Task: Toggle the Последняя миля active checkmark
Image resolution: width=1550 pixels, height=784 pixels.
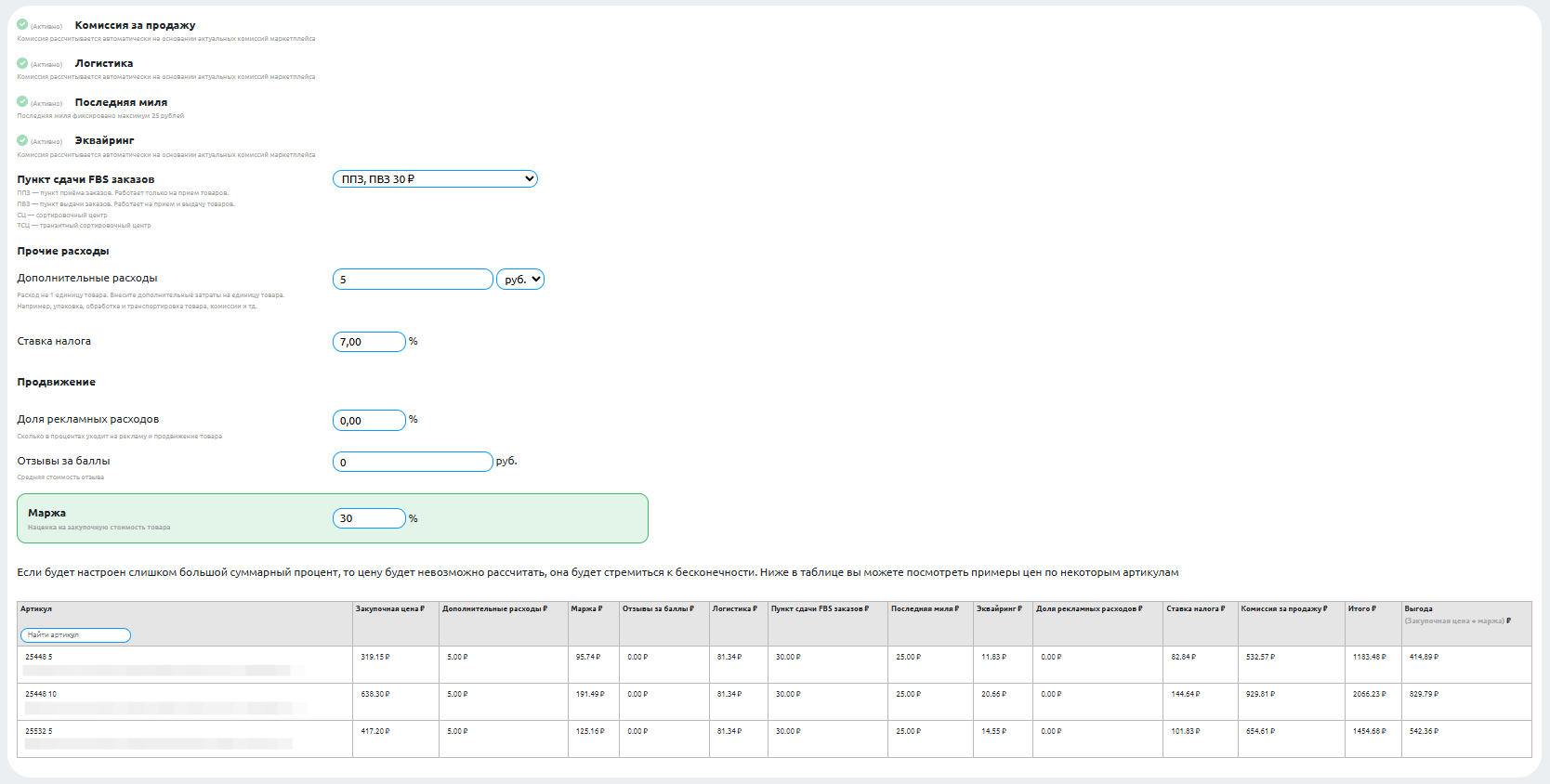Action: point(22,102)
